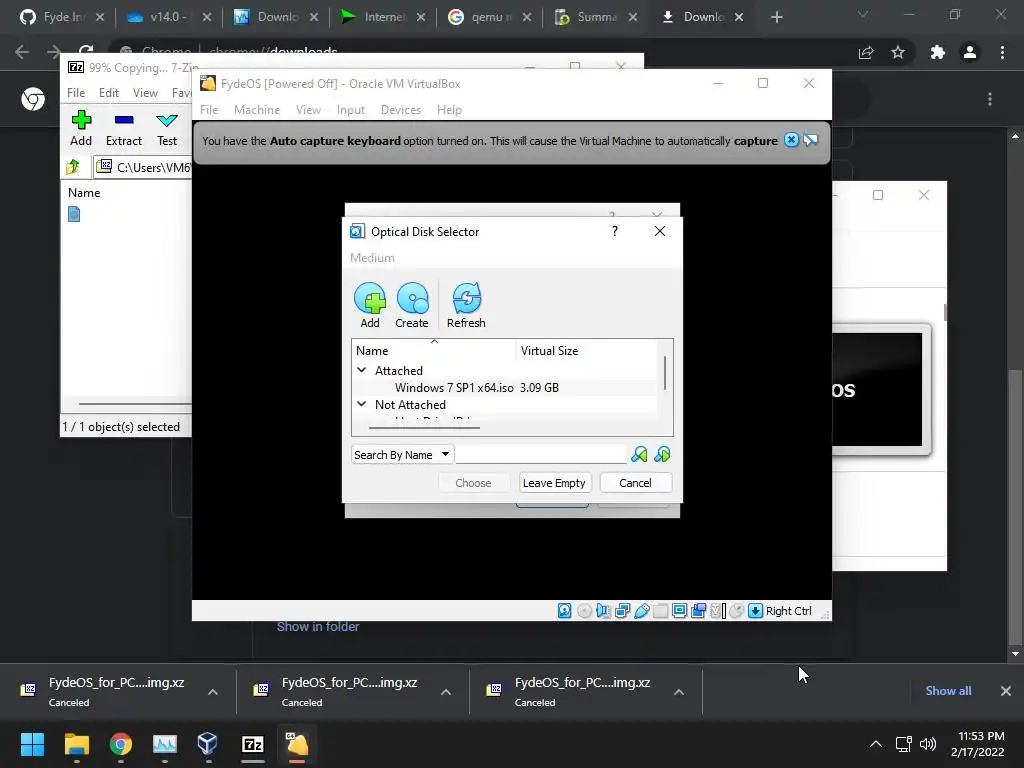Open Chrome tab search chevron
Screen dimensions: 1024x768
[863, 14]
